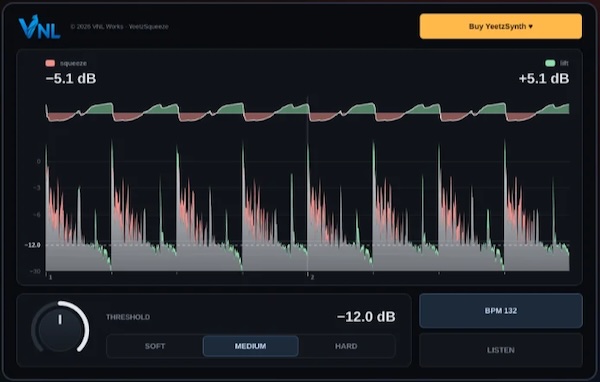Click the VNL logo
Image resolution: width=600 pixels, height=382 pixels.
(x=39, y=27)
